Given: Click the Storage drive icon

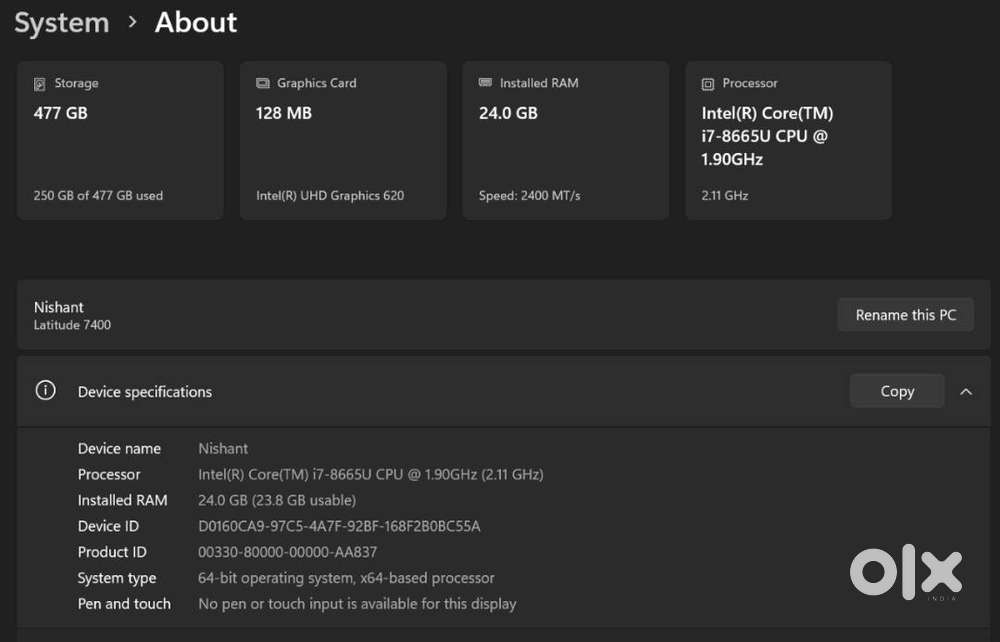Looking at the screenshot, I should [x=40, y=84].
